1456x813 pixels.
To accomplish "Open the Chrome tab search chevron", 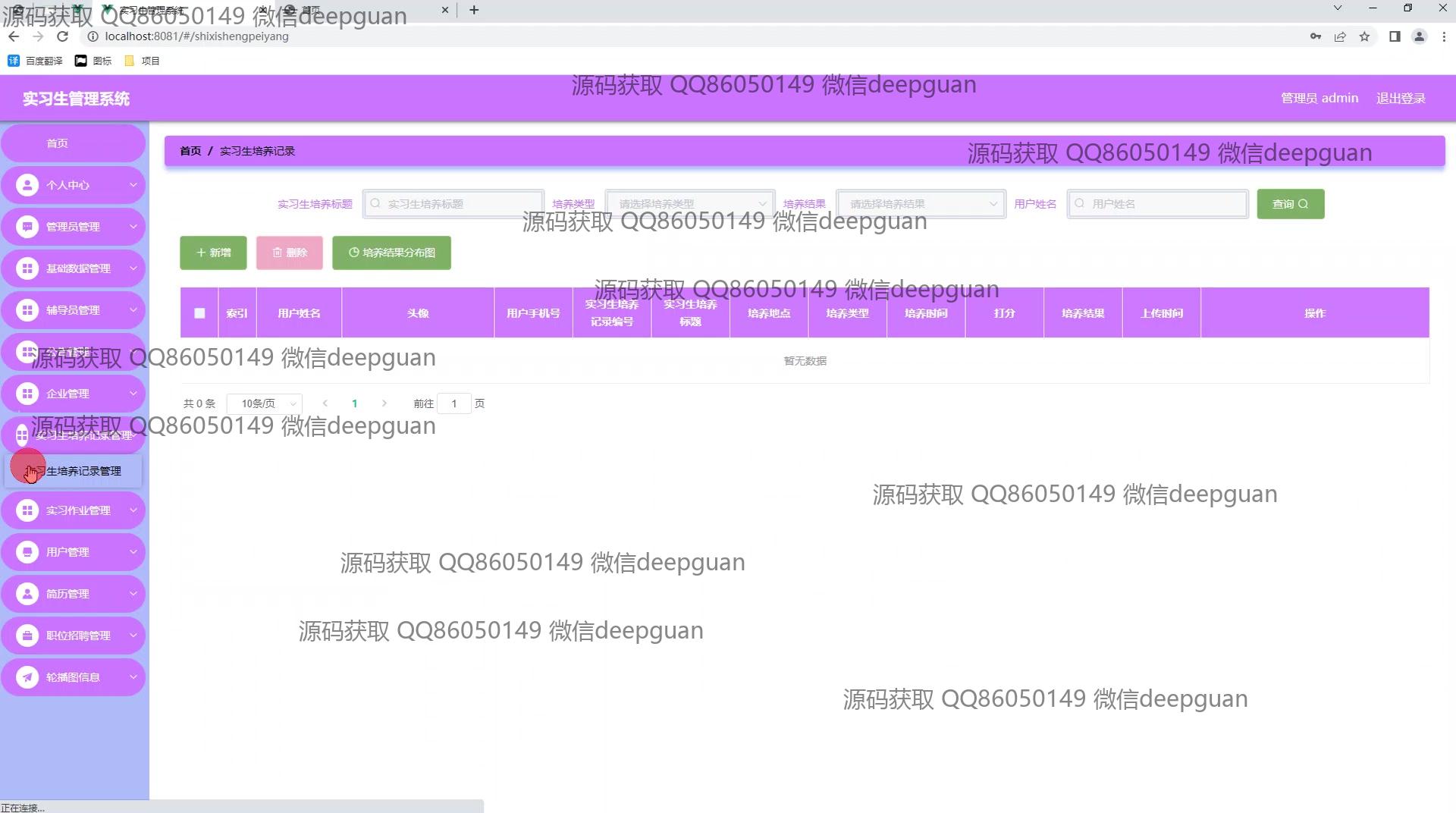I will [1338, 8].
